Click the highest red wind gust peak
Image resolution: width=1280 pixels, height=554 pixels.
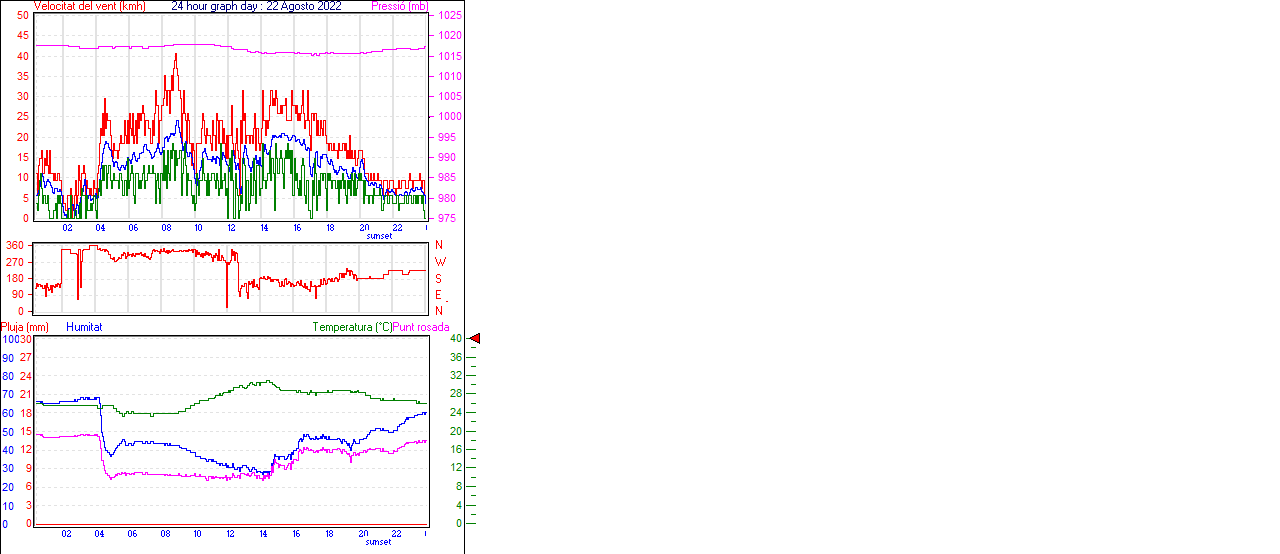click(x=176, y=55)
